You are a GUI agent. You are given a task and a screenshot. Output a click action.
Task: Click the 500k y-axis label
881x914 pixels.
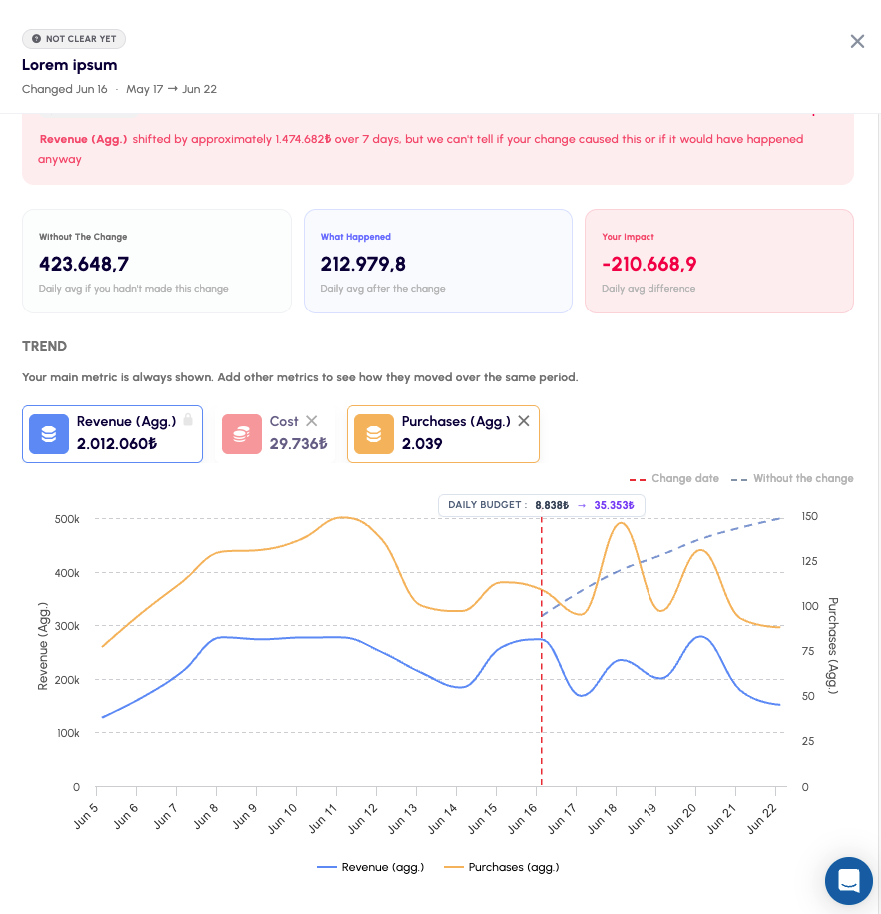(x=67, y=519)
